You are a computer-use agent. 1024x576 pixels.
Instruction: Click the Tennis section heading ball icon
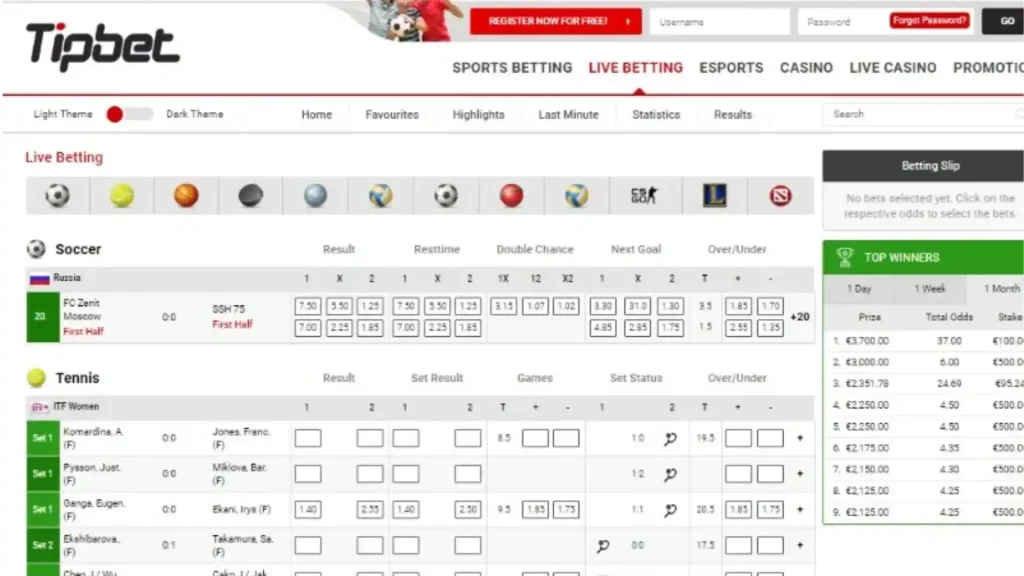click(36, 377)
